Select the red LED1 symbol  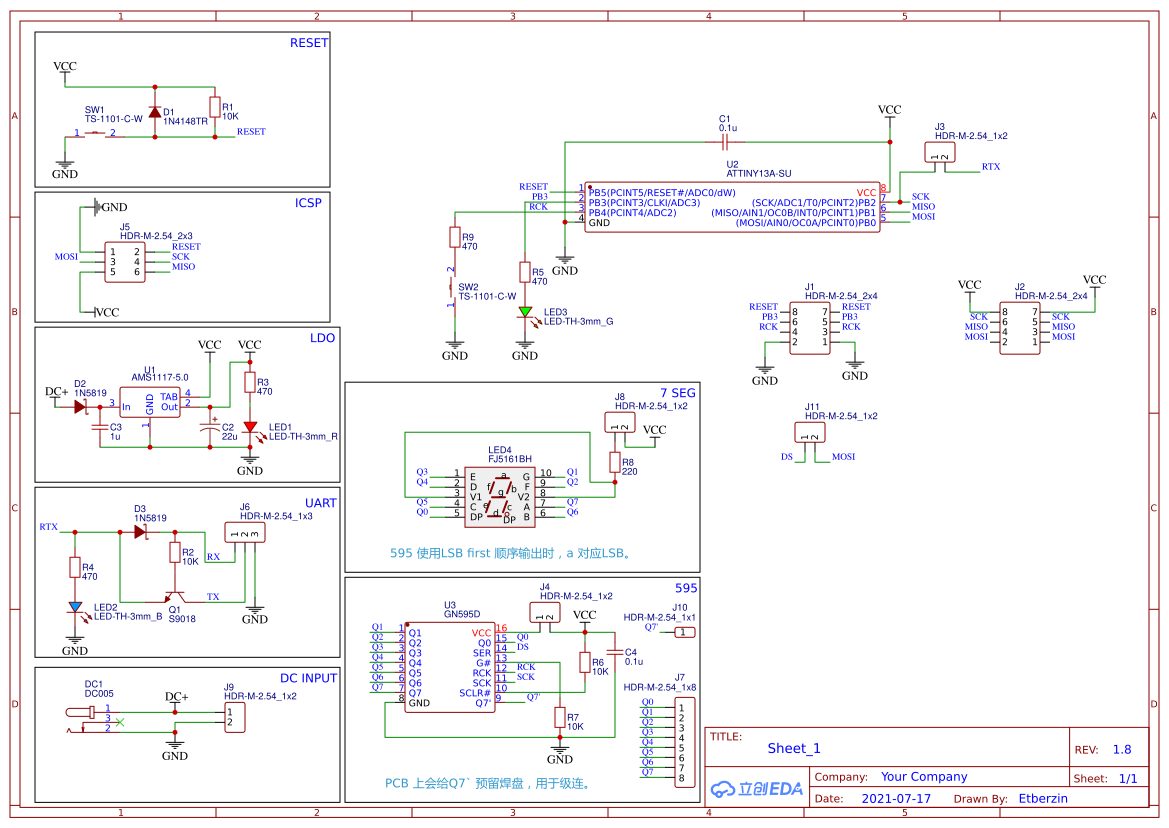point(250,427)
